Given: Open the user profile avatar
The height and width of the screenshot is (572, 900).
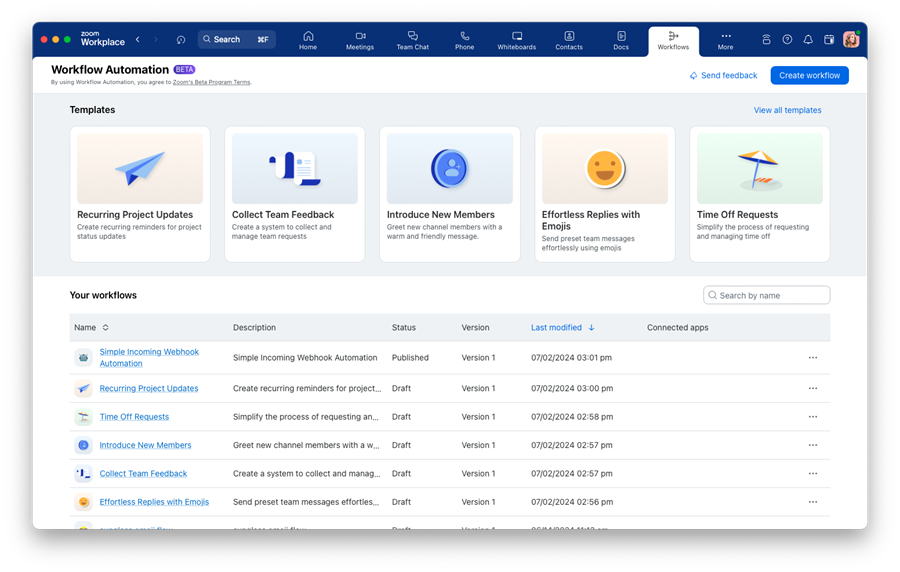Looking at the screenshot, I should tap(851, 40).
